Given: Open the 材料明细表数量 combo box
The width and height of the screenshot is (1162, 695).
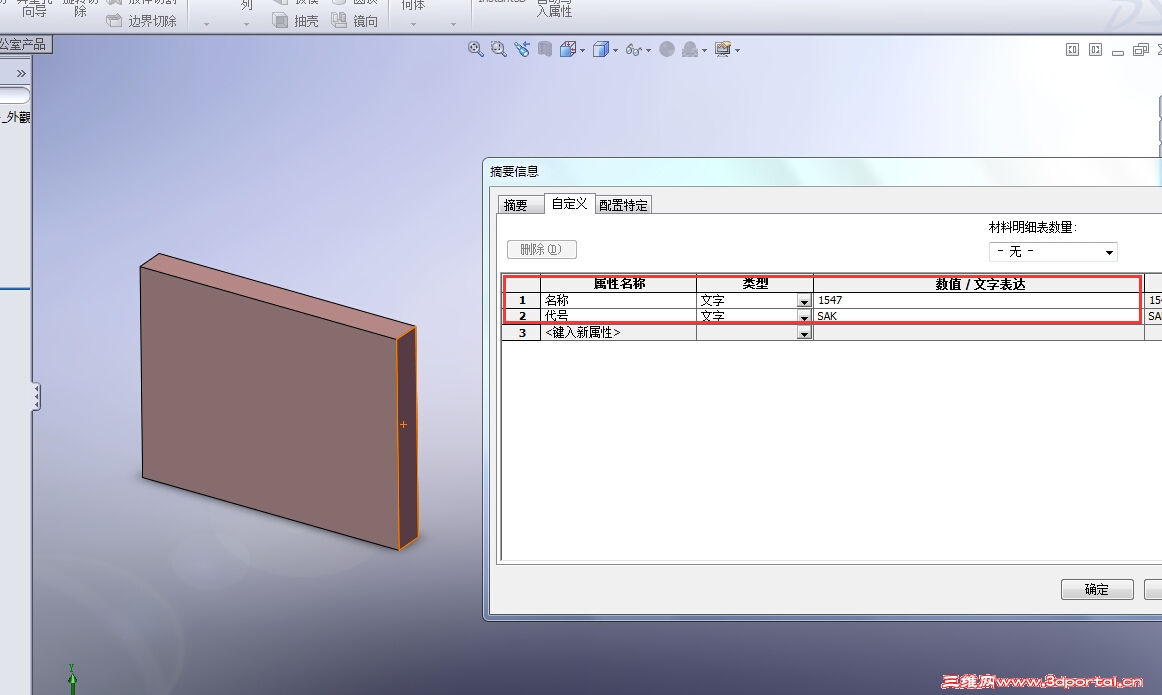Looking at the screenshot, I should tap(1053, 252).
